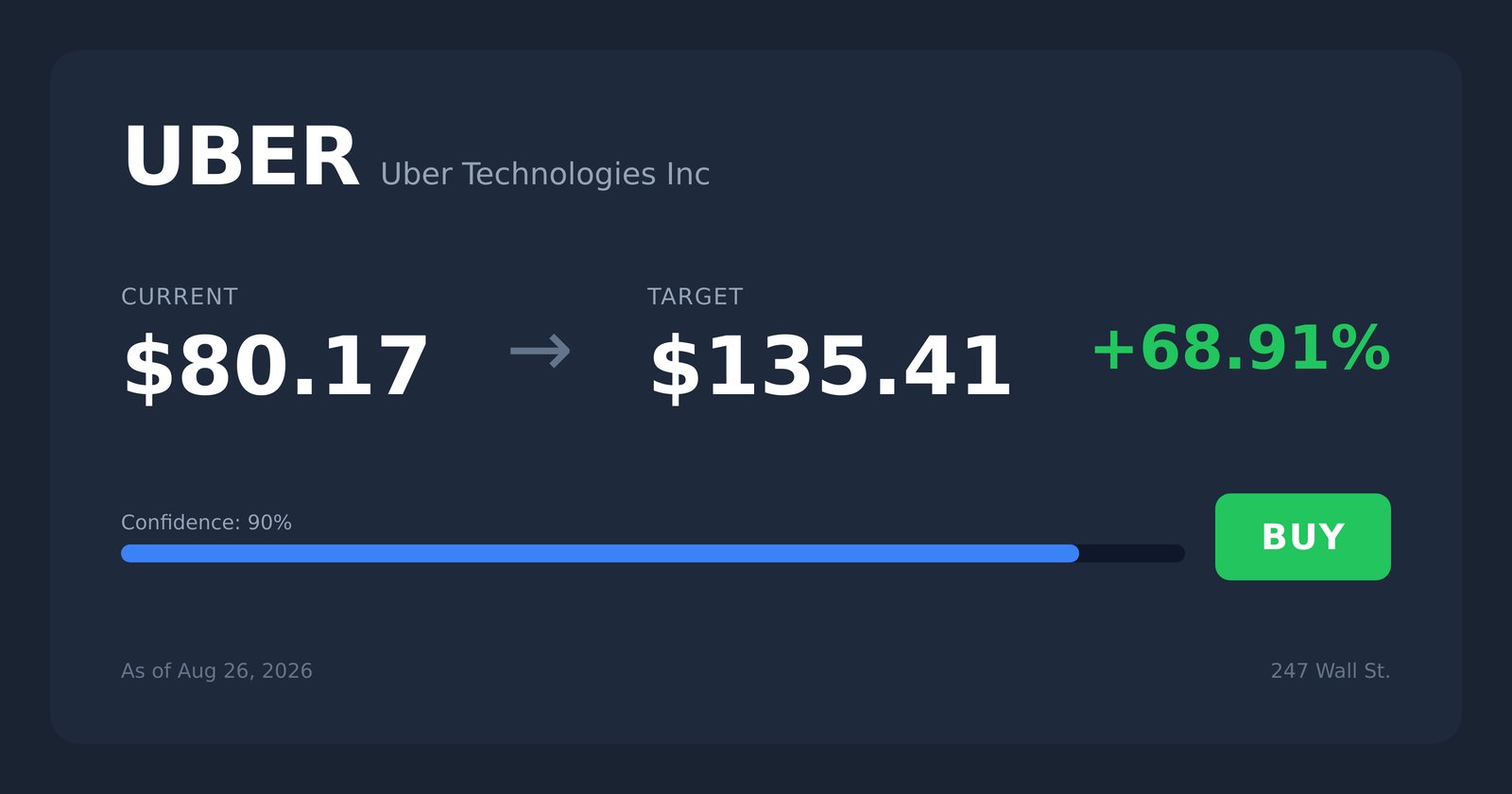Image resolution: width=1512 pixels, height=794 pixels.
Task: Click the As of Aug 26, 2026 date
Action: pyautogui.click(x=216, y=671)
